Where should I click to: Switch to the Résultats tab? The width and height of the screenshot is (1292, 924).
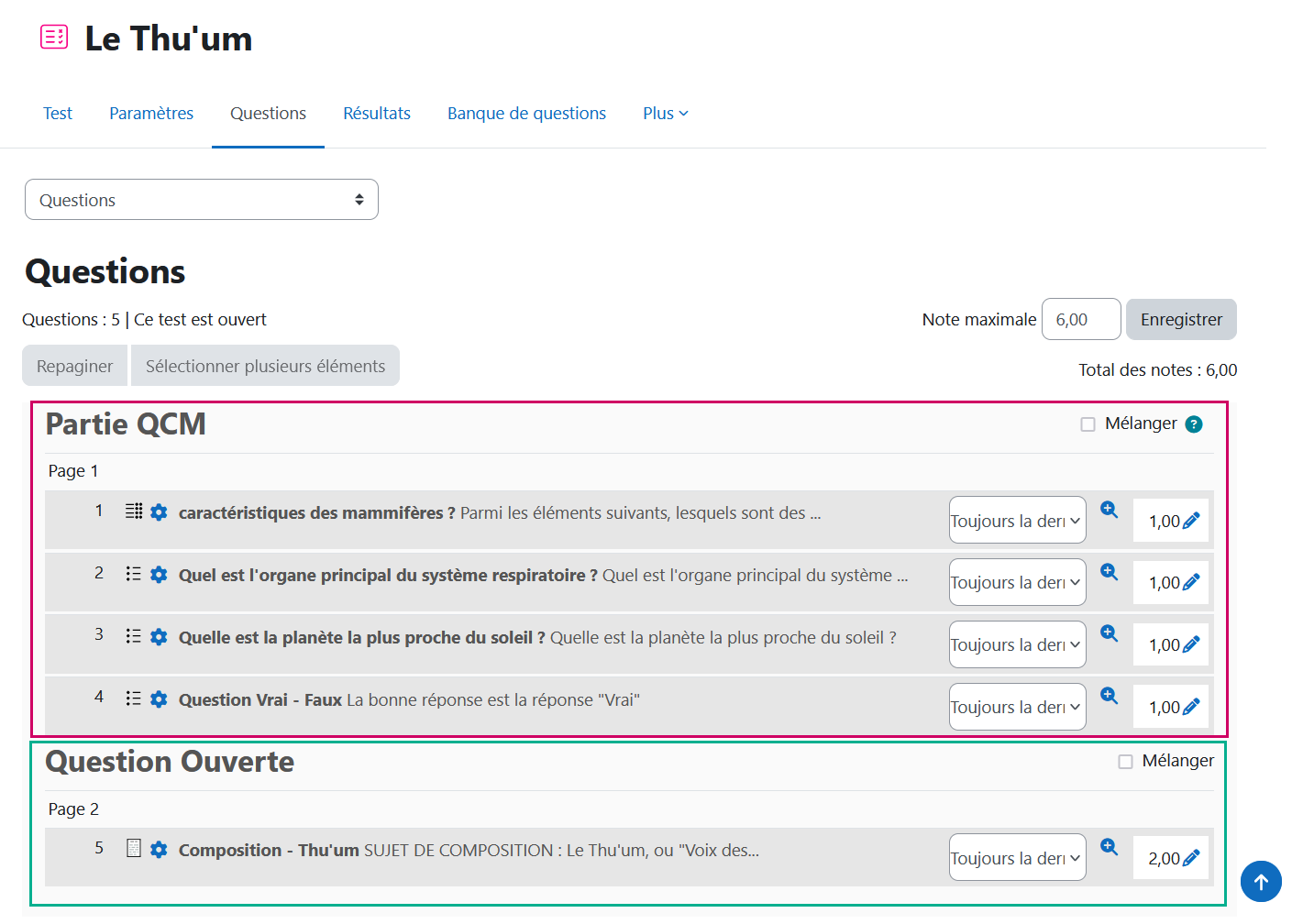377,114
